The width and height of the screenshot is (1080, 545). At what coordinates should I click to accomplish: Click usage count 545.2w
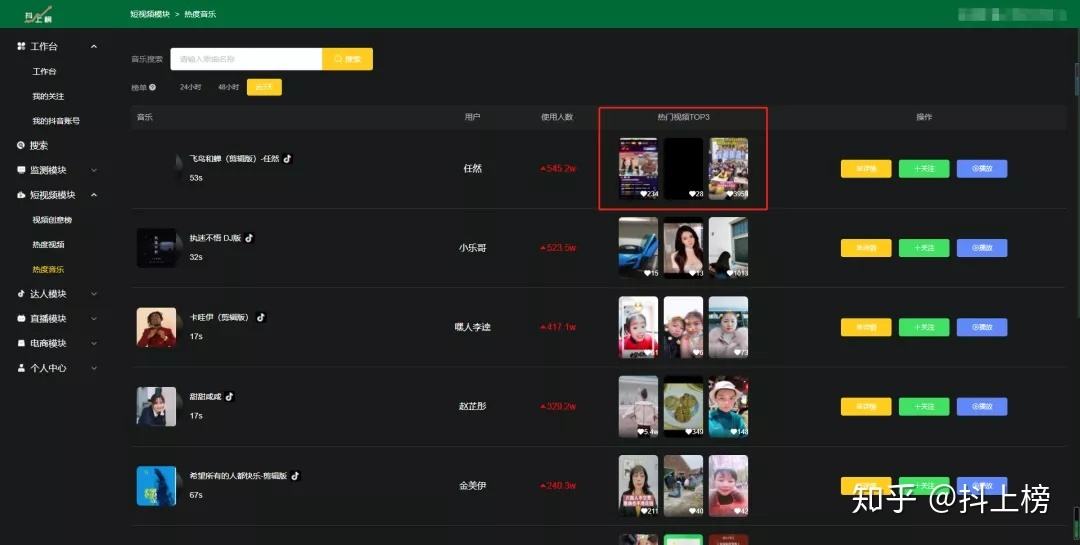(x=557, y=169)
